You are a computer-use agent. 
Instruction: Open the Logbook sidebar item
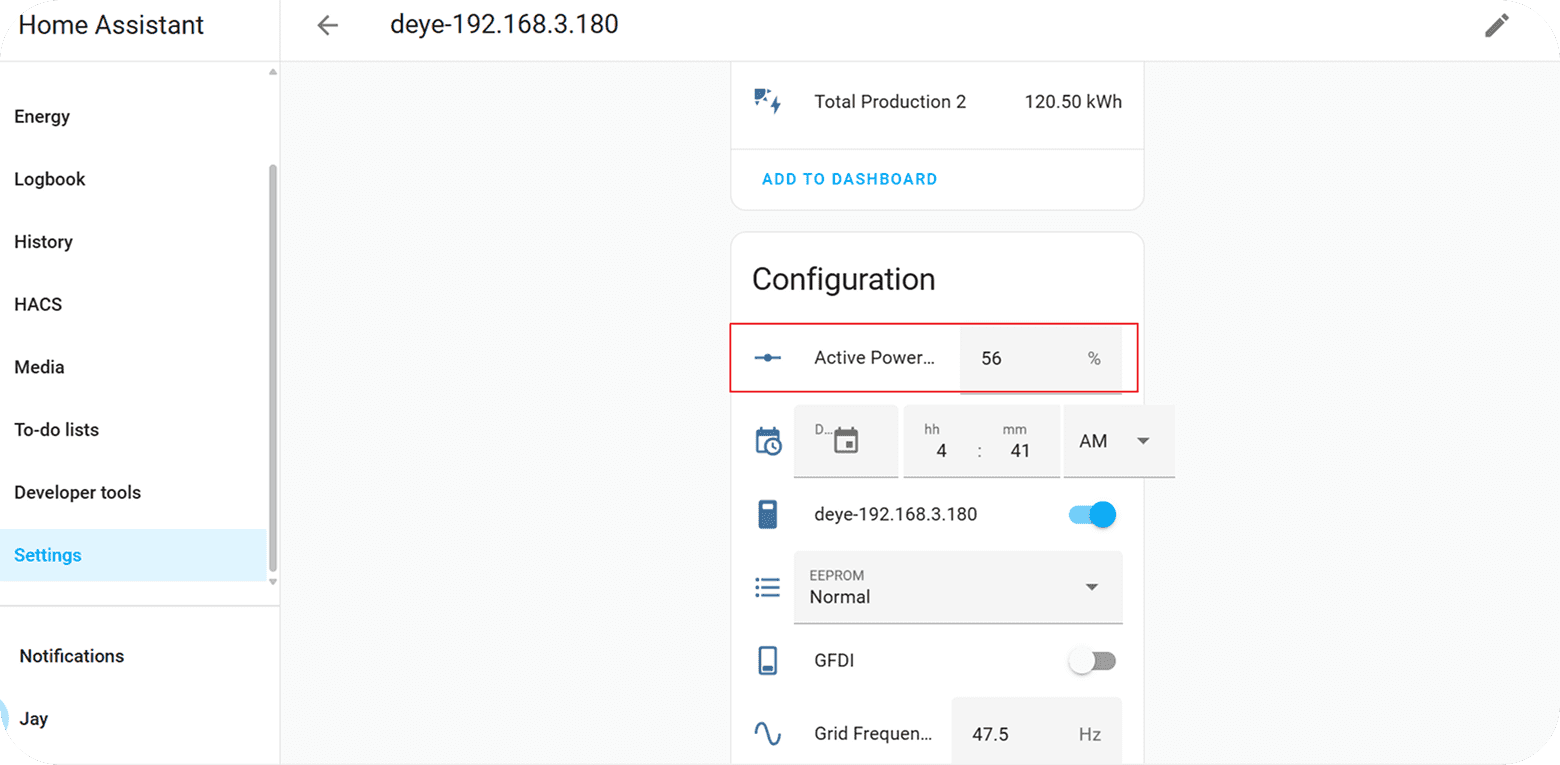click(x=50, y=179)
